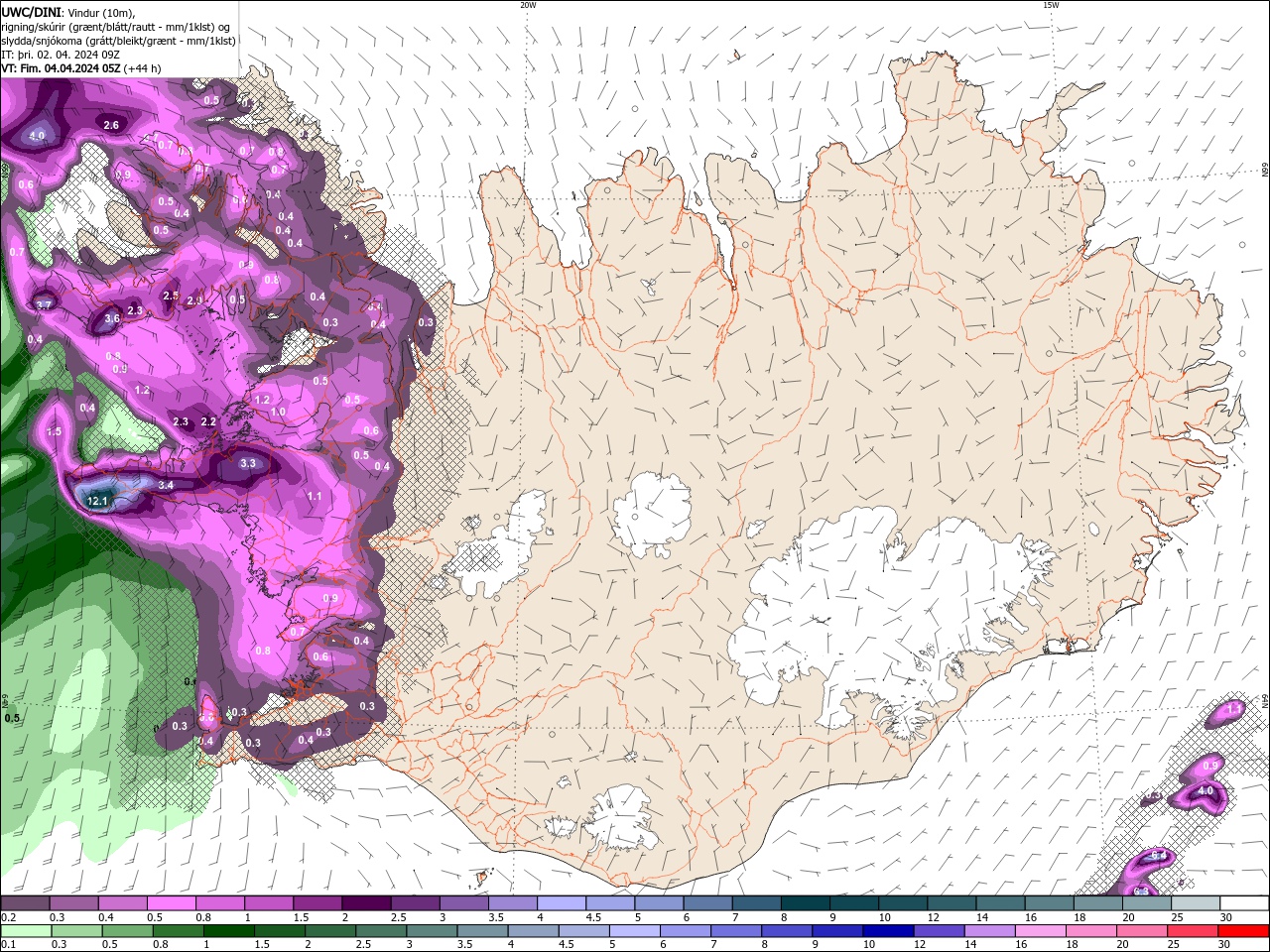Pick the bottom-row legend swatch between 0.5 and 0.8

129,931
